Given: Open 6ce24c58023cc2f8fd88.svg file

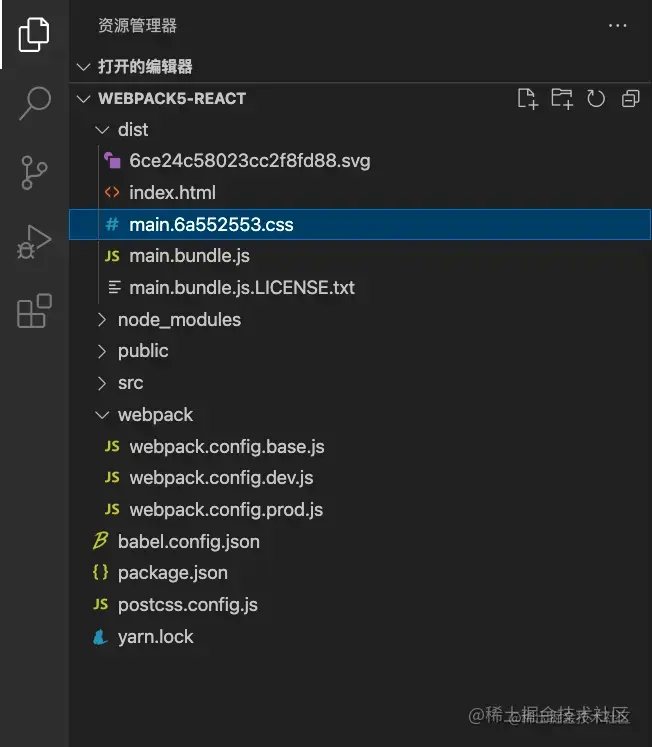Looking at the screenshot, I should 250,161.
